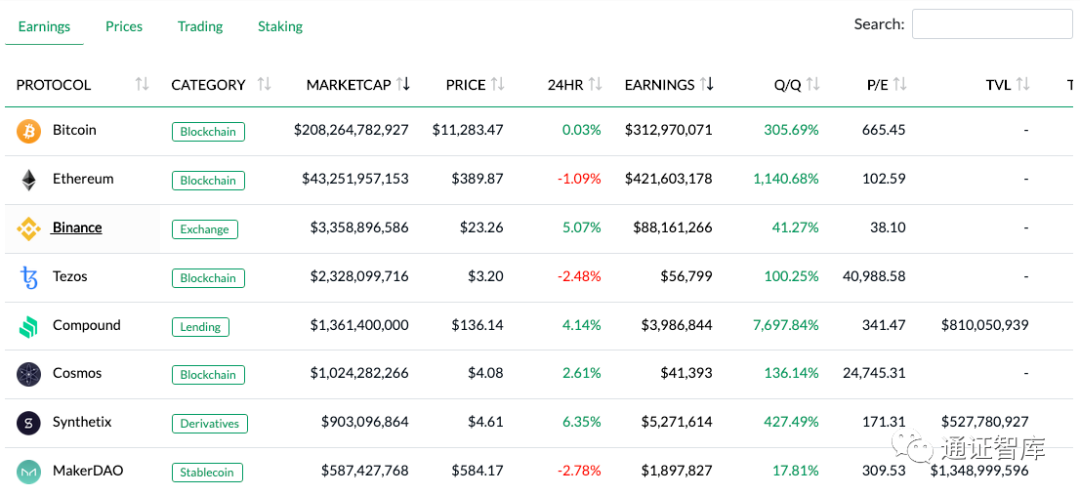Sort table by Earnings column
The height and width of the screenshot is (495, 1080).
[668, 85]
